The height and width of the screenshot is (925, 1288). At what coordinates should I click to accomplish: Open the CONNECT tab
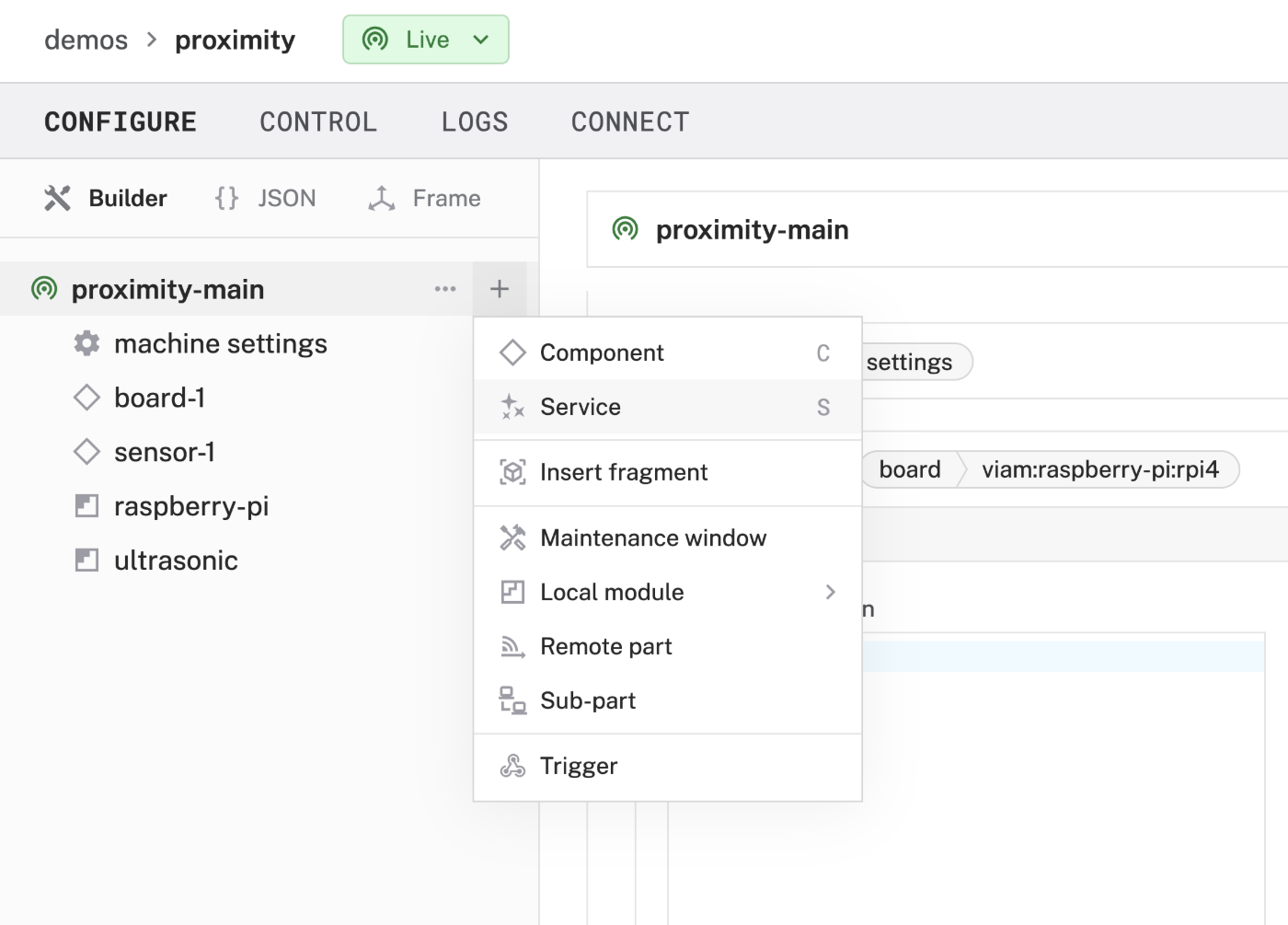point(630,121)
